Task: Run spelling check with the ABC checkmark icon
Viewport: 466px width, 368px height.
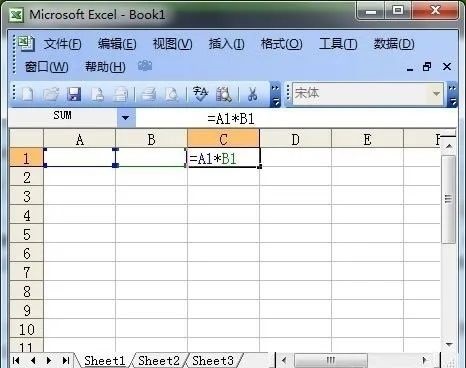Action: click(200, 94)
